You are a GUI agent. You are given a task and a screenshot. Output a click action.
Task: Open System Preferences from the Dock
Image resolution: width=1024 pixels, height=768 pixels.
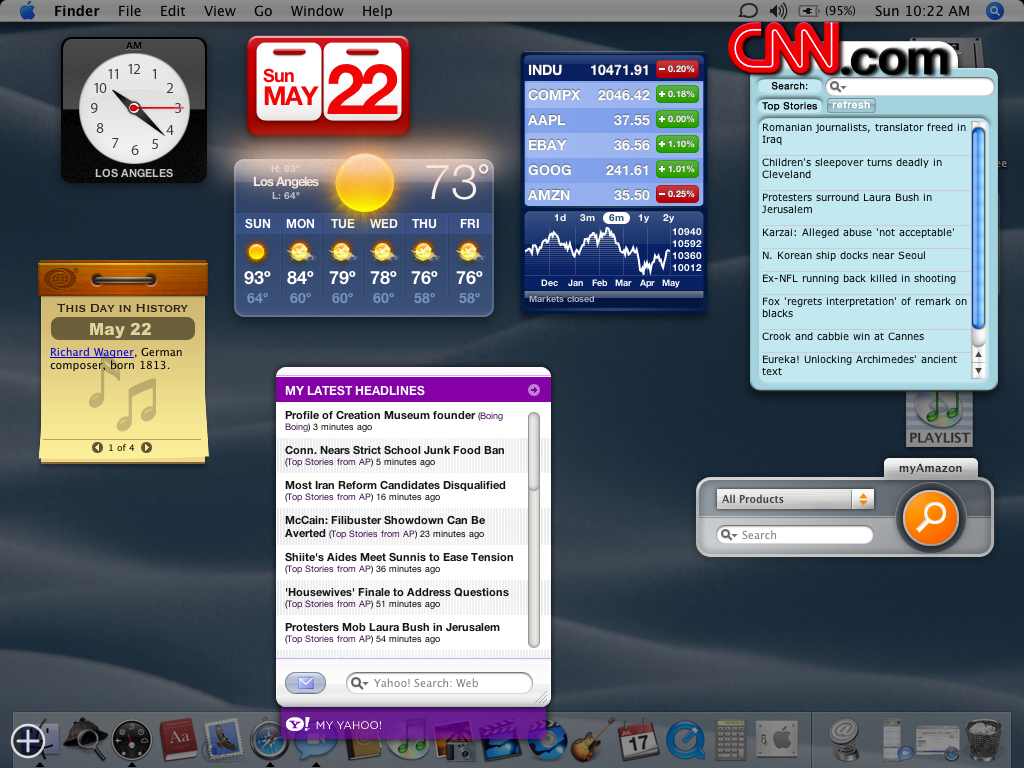[x=776, y=741]
